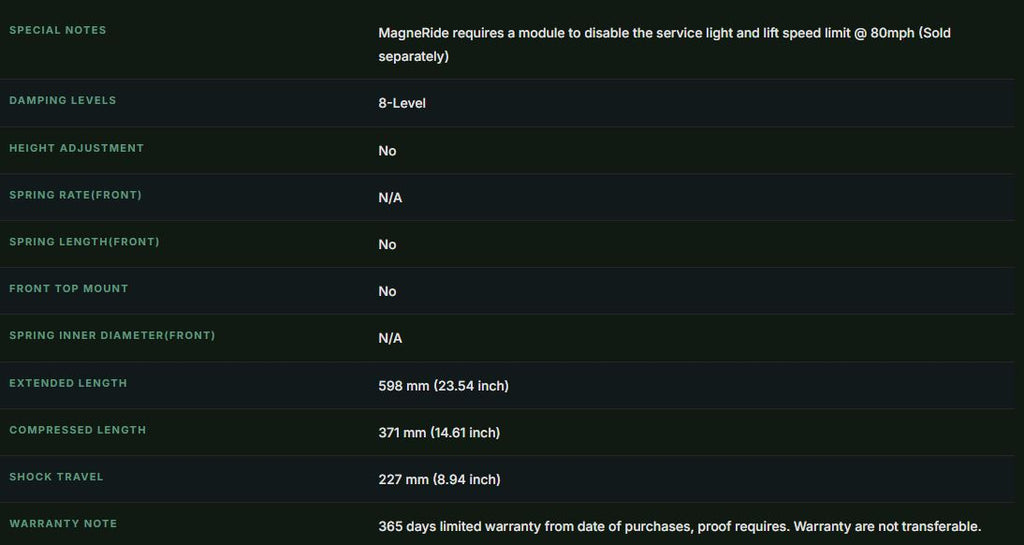Screen dimensions: 1024x545
Task: Click the SPRING LENGTH(FRONT) label
Action: 84,242
